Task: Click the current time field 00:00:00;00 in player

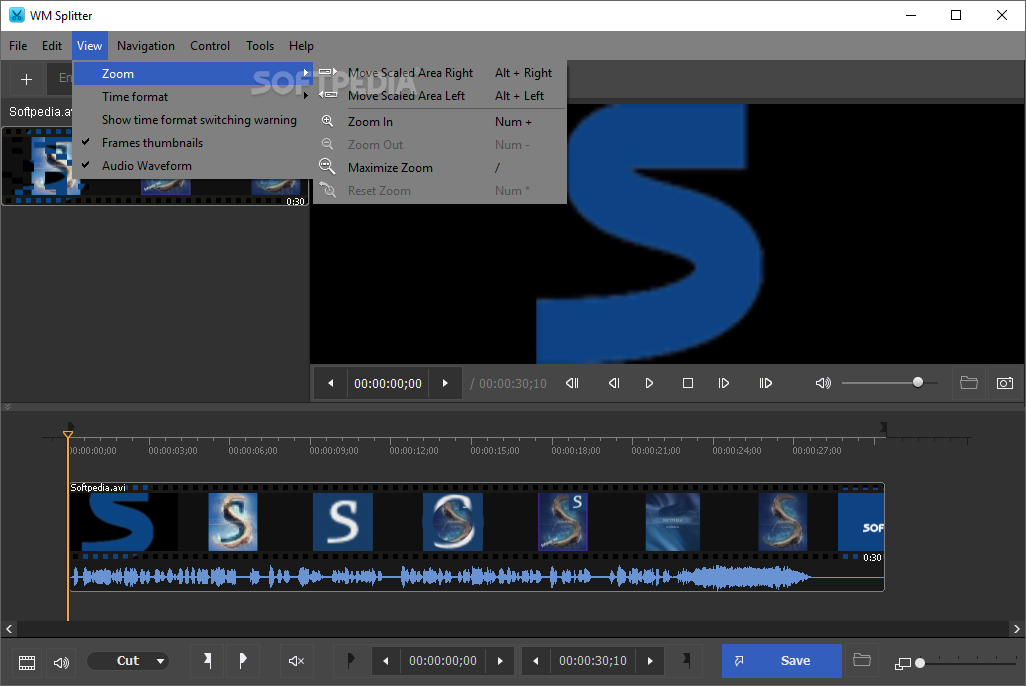Action: 388,384
